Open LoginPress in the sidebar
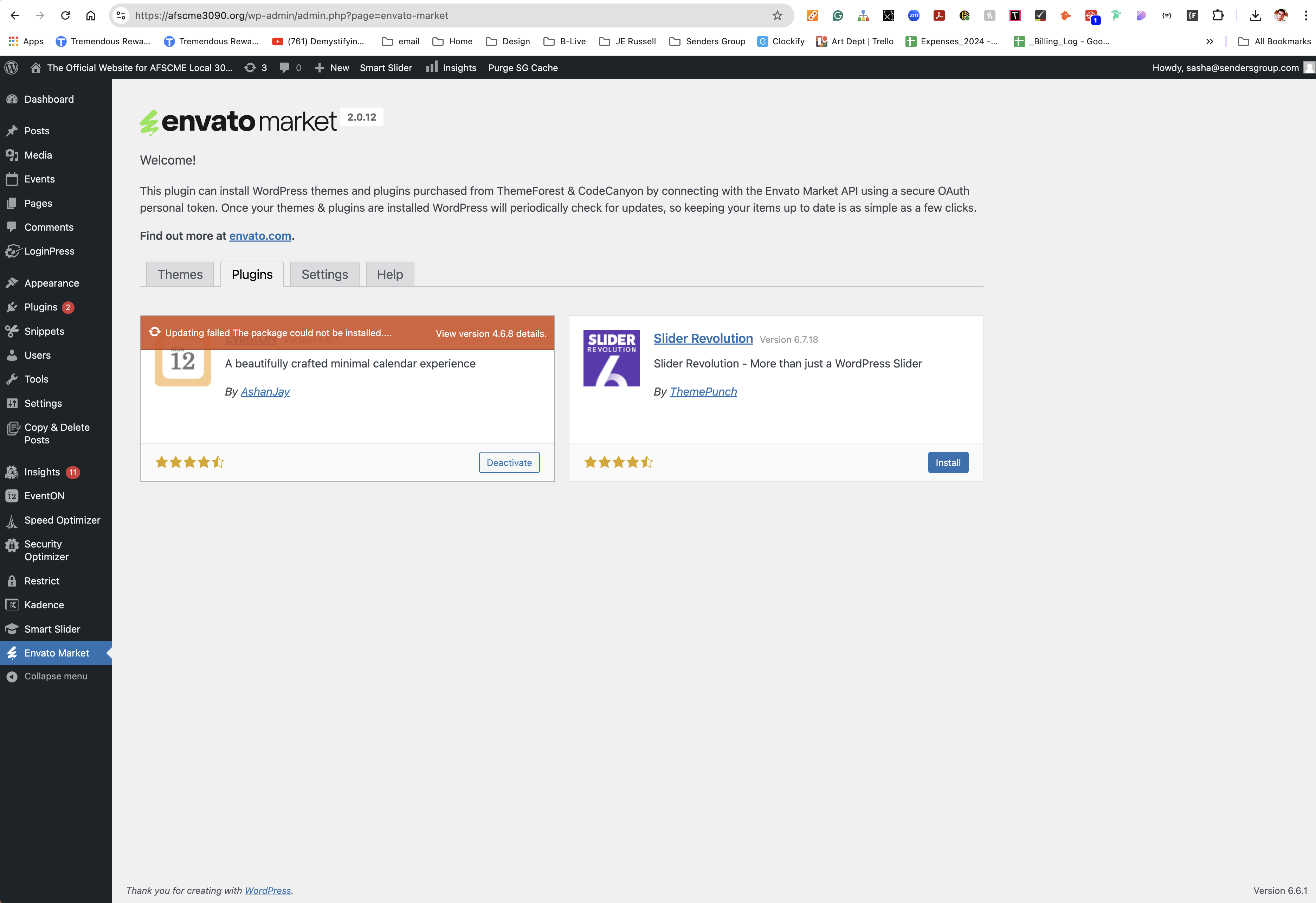 (56, 251)
